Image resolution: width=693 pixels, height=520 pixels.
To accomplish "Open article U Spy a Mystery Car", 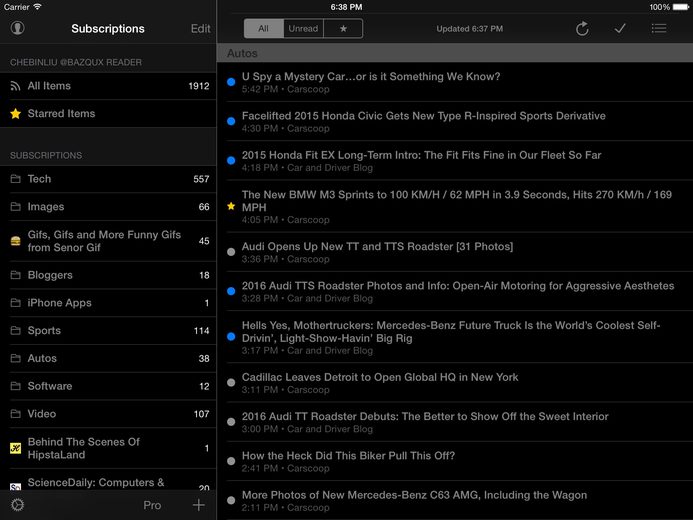I will [455, 82].
